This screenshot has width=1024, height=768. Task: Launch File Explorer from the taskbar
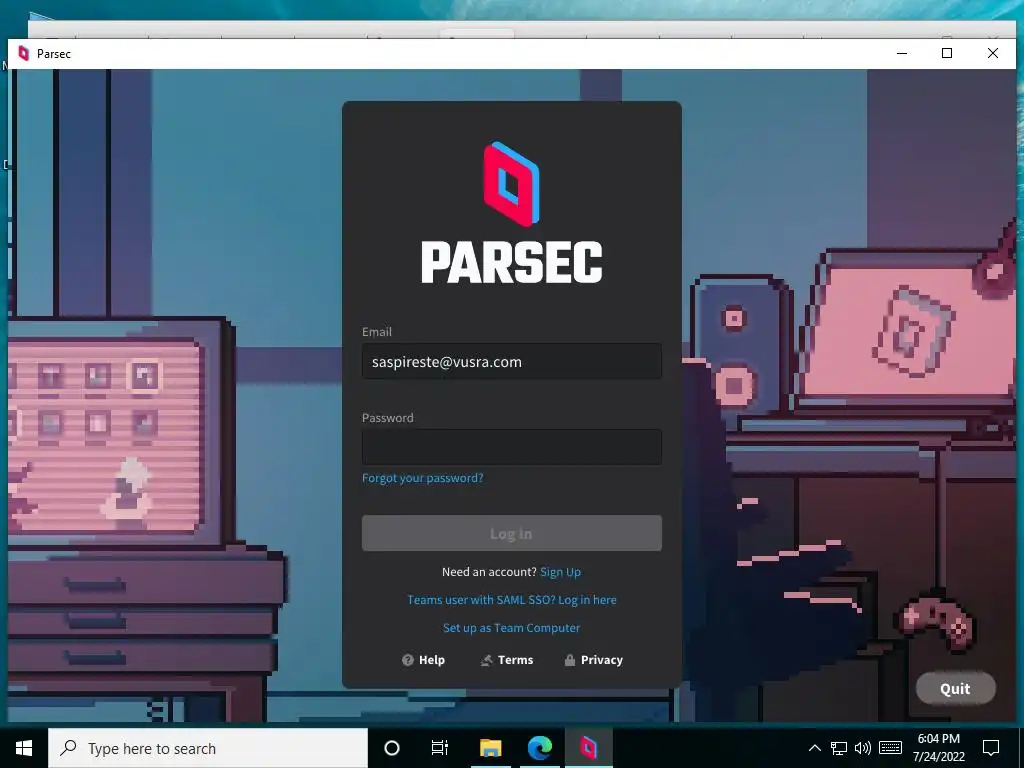(490, 748)
